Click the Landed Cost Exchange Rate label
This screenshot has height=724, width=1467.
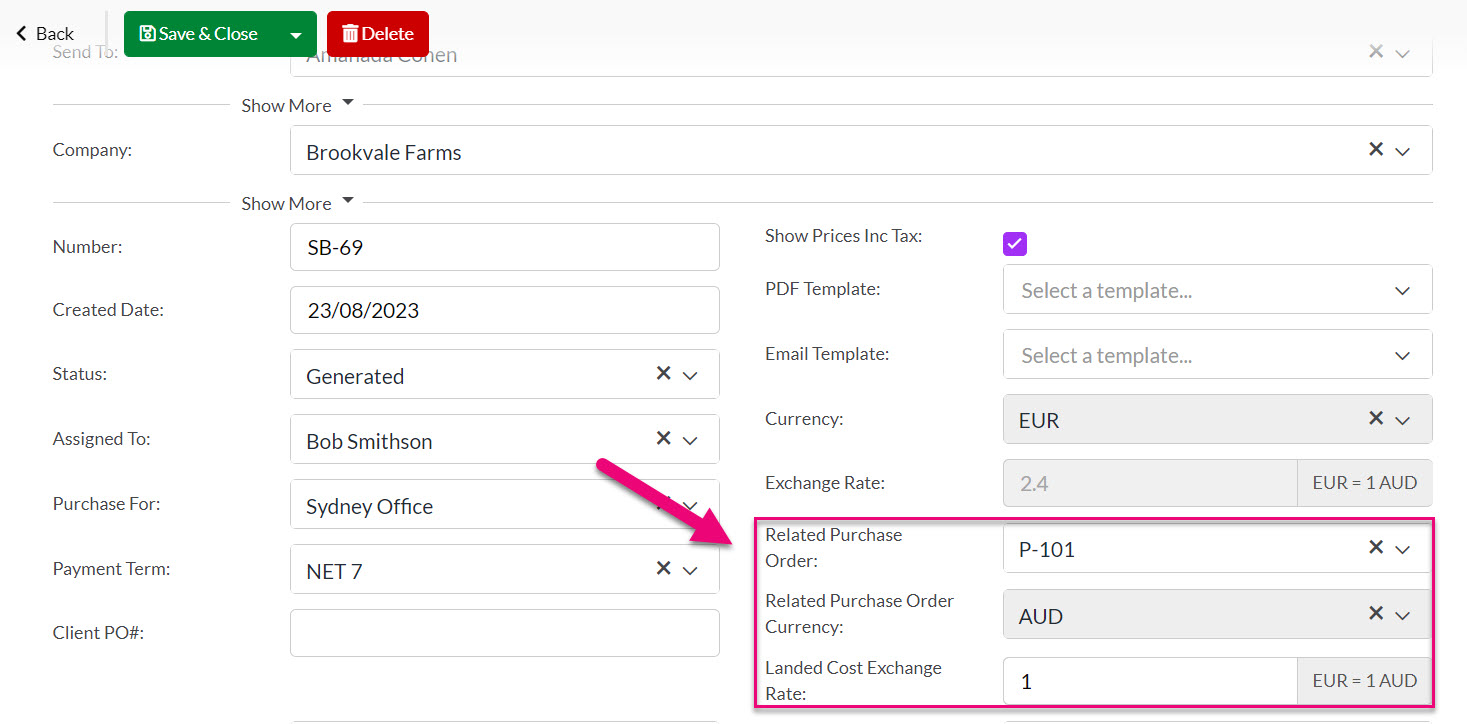point(853,680)
